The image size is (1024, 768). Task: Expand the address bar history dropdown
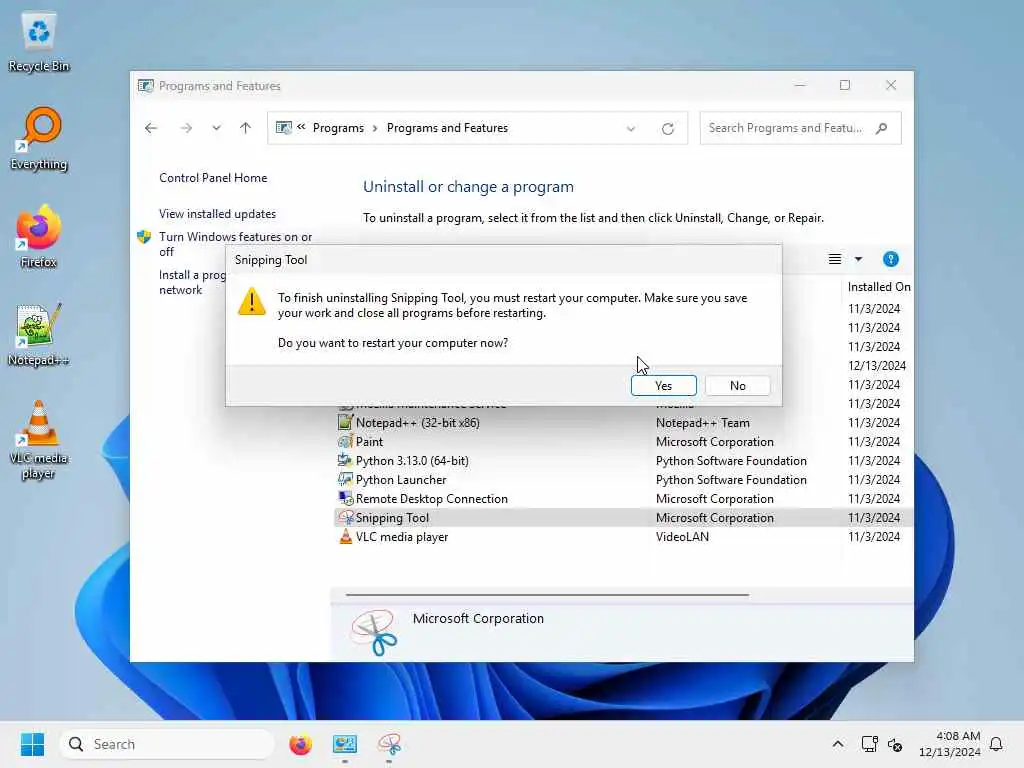[631, 129]
